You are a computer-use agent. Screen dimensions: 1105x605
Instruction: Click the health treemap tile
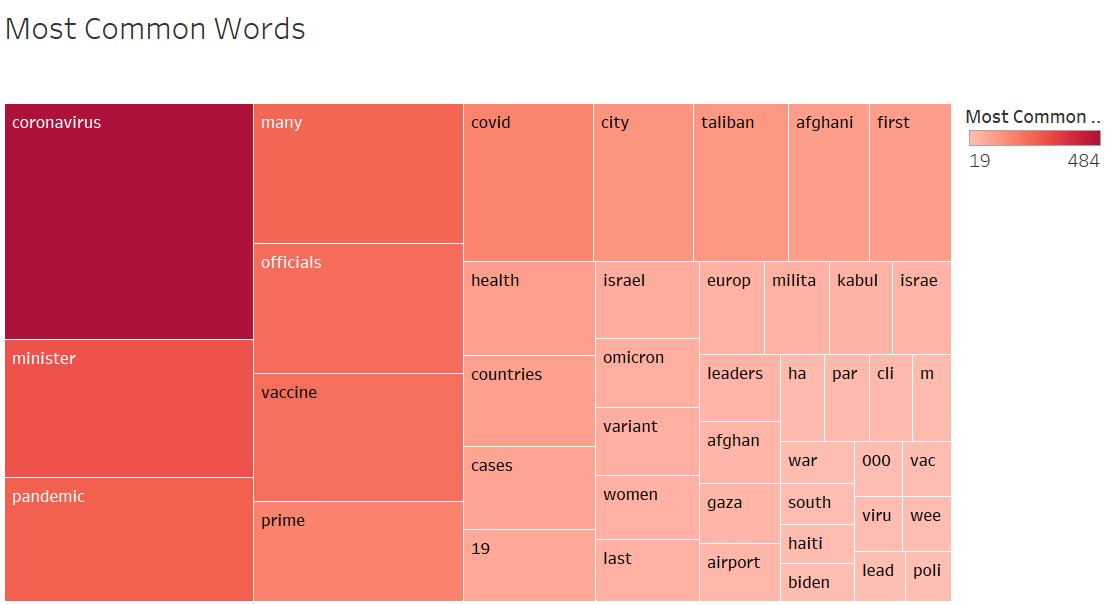click(529, 308)
